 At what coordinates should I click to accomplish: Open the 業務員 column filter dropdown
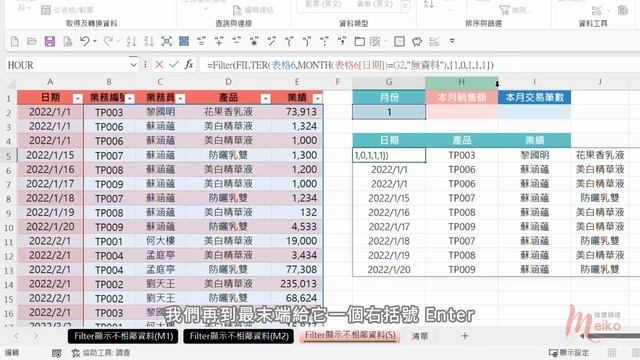(x=180, y=98)
